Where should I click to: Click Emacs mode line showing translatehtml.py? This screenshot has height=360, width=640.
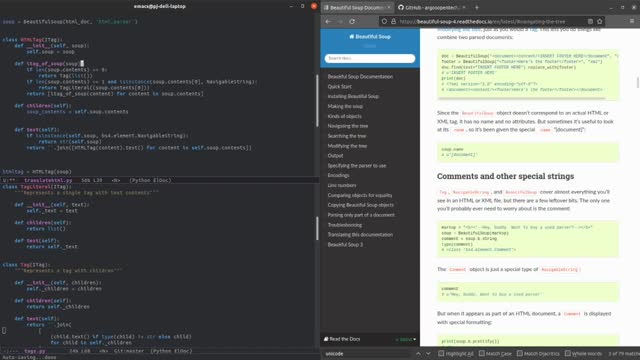[x=159, y=180]
